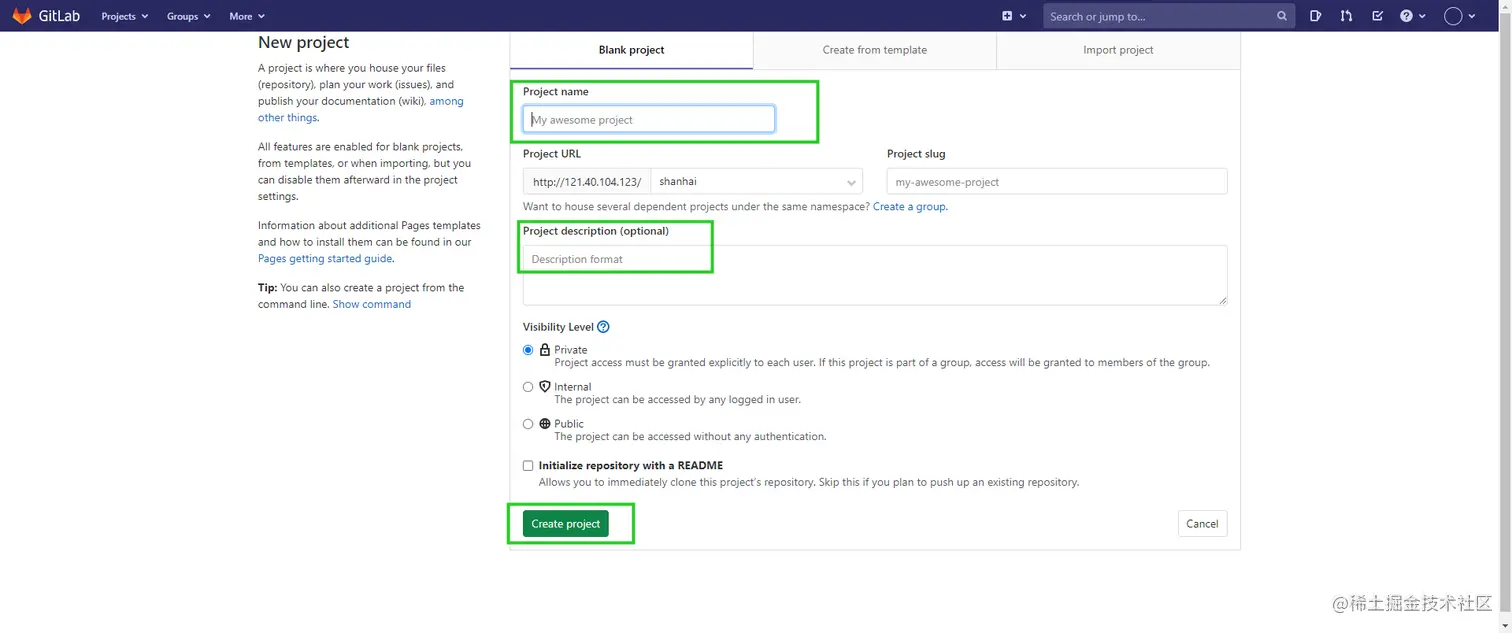Switch to the Import project tab
Viewport: 1512px width, 633px height.
[x=1118, y=50]
